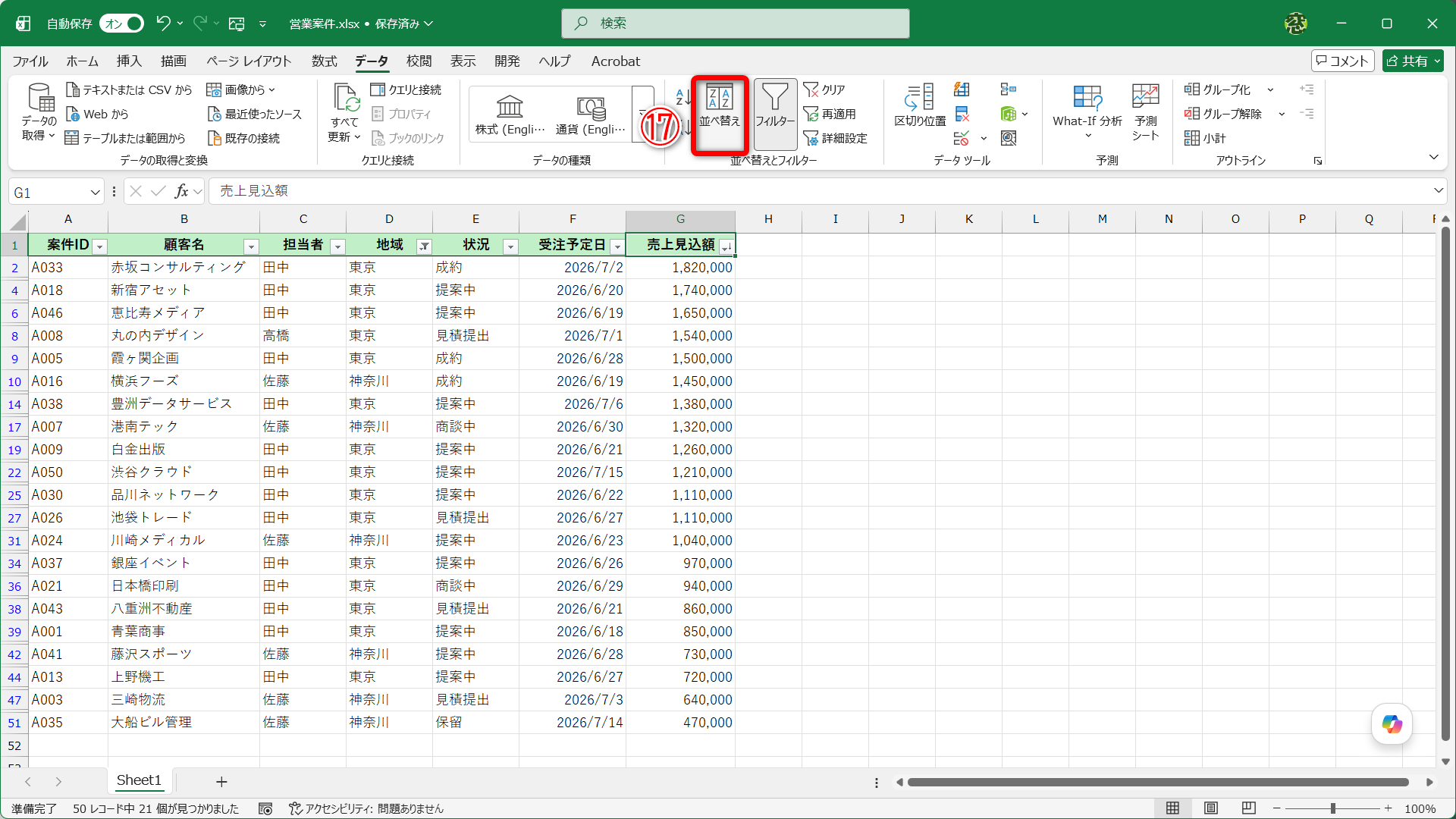Open 詳細設定 advanced filter
The width and height of the screenshot is (1456, 819).
coord(835,138)
